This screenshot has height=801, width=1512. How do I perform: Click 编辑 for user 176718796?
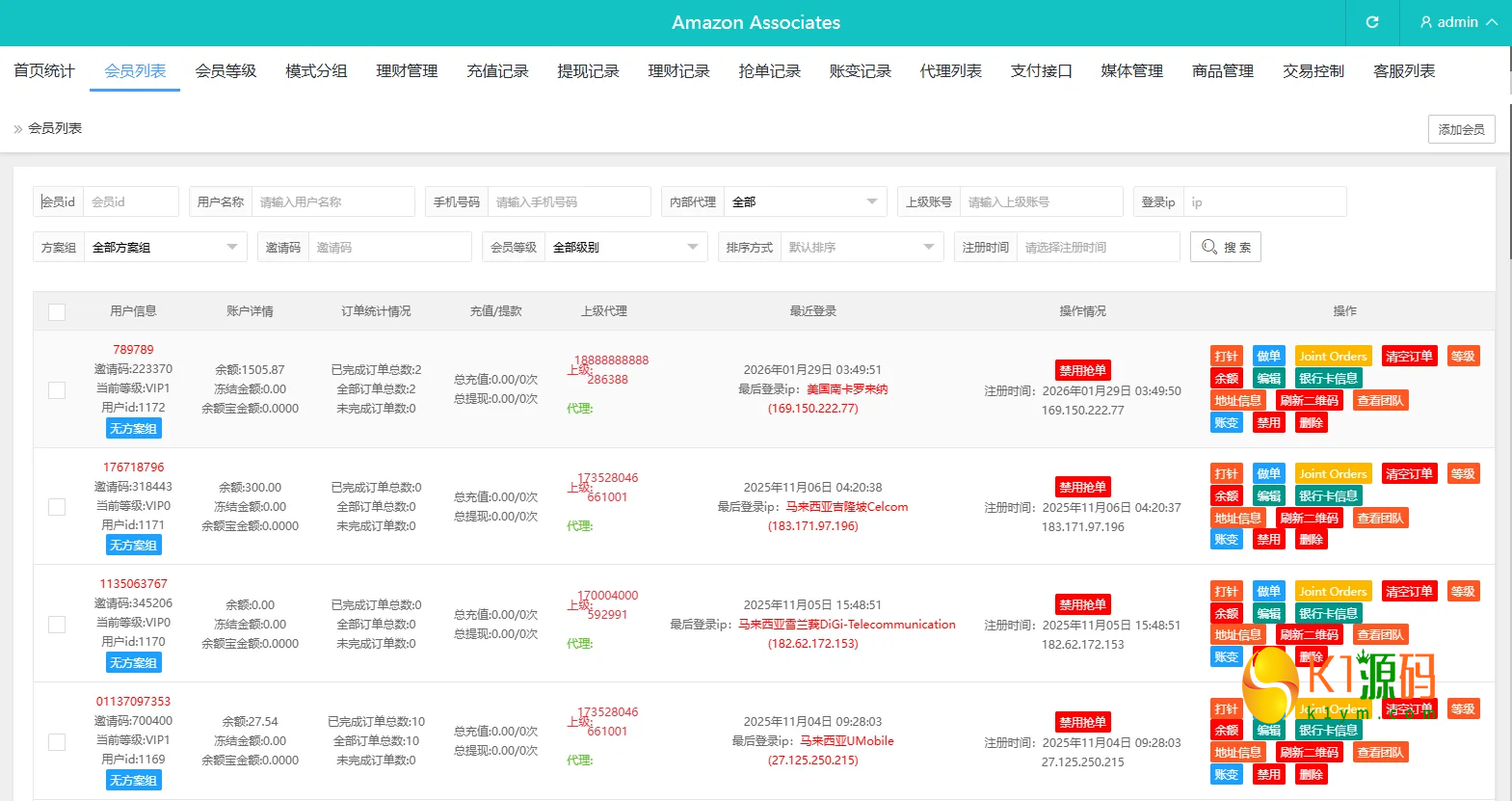1268,495
